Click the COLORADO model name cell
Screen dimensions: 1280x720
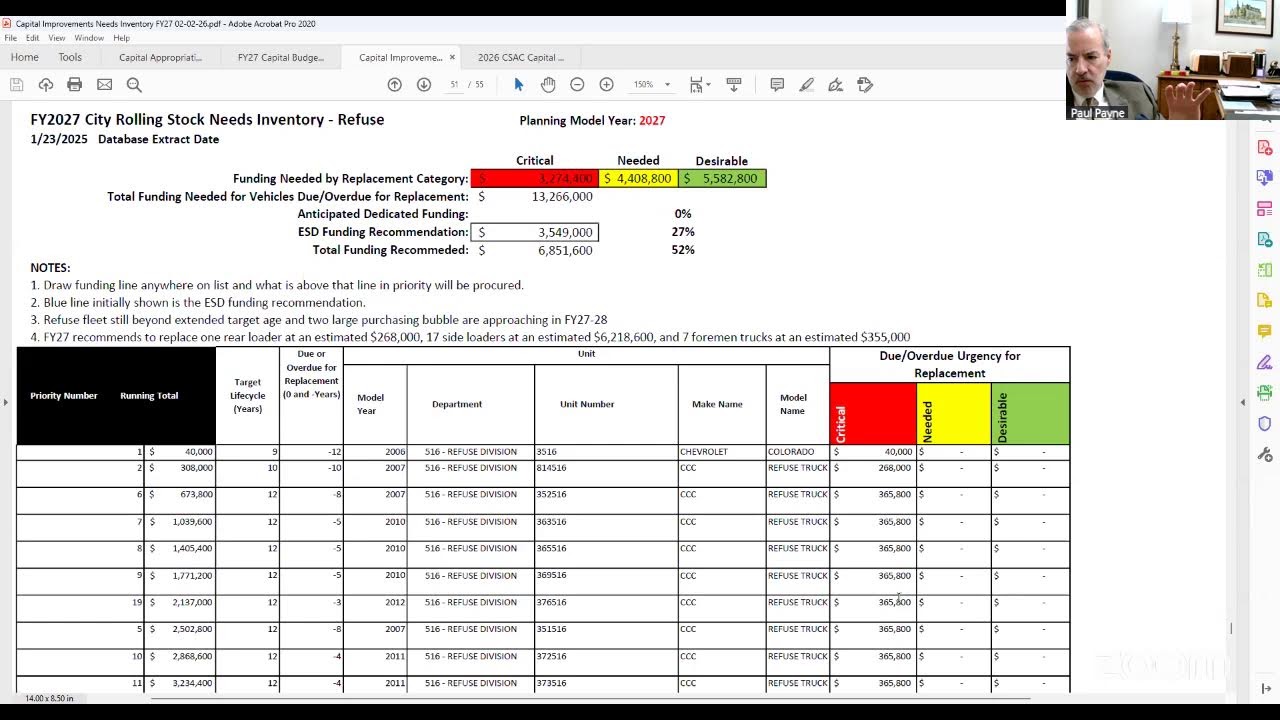tap(798, 452)
